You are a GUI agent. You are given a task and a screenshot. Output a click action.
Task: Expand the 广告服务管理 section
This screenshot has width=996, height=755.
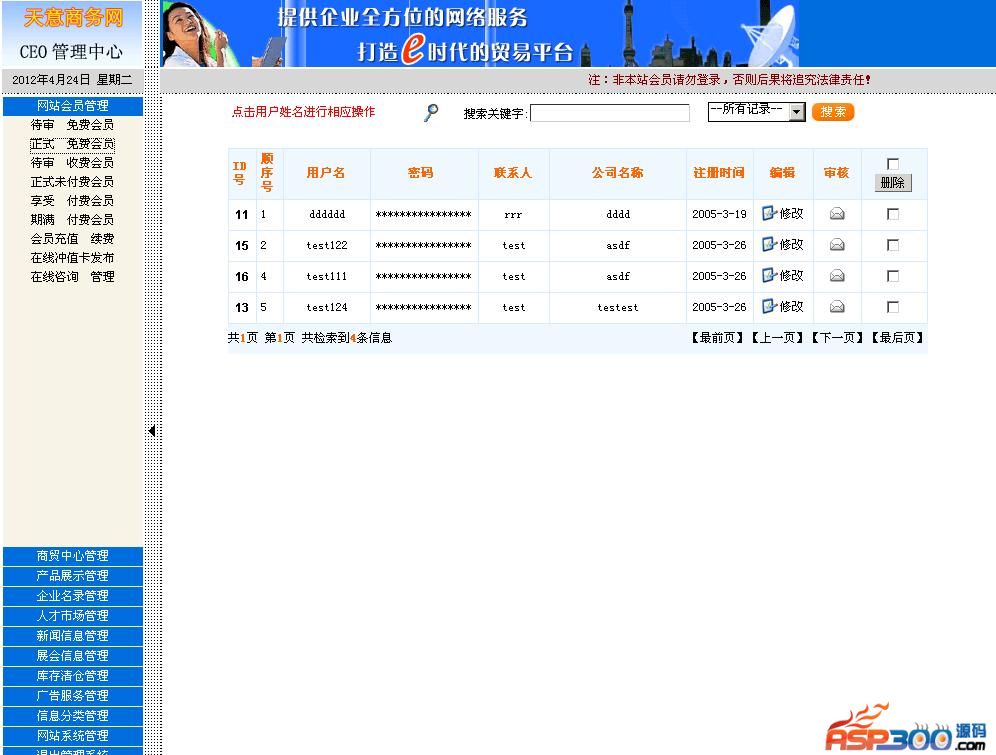pos(72,696)
